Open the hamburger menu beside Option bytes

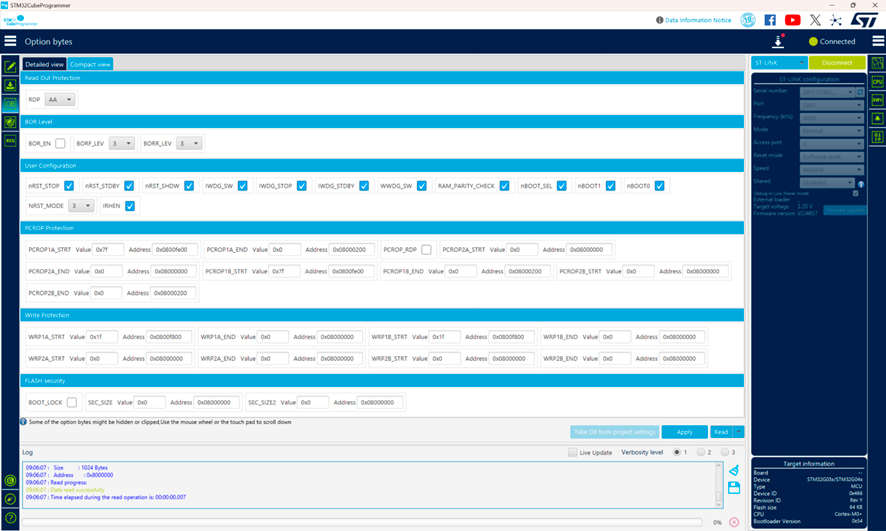coord(10,41)
